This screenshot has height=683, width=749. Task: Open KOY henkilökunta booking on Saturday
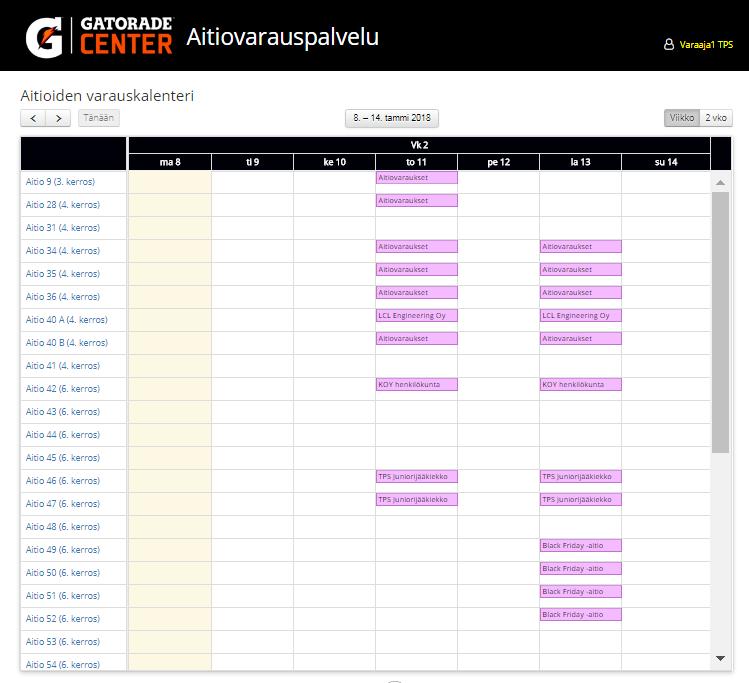[580, 384]
